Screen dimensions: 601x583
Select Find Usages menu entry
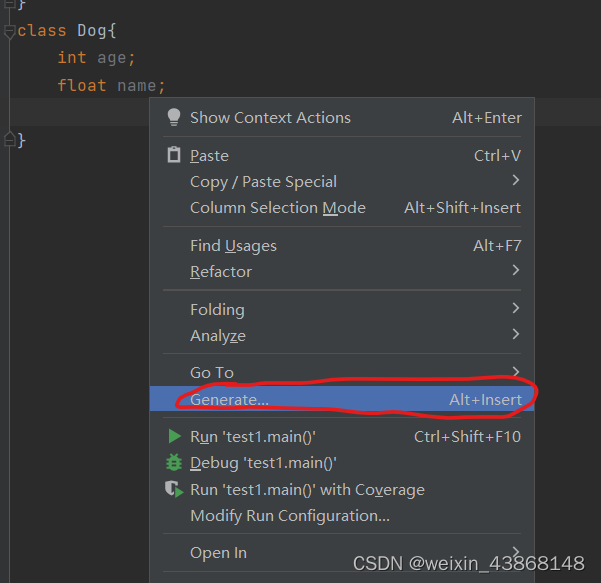(342, 246)
